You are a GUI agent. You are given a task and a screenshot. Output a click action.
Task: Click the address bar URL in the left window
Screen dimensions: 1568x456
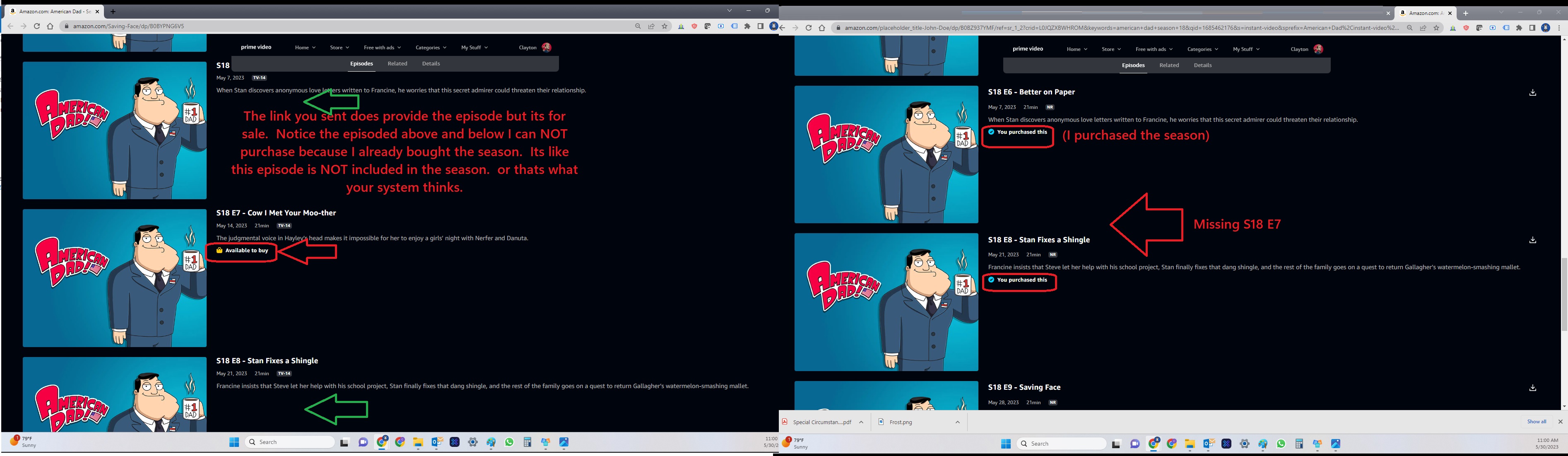click(128, 26)
